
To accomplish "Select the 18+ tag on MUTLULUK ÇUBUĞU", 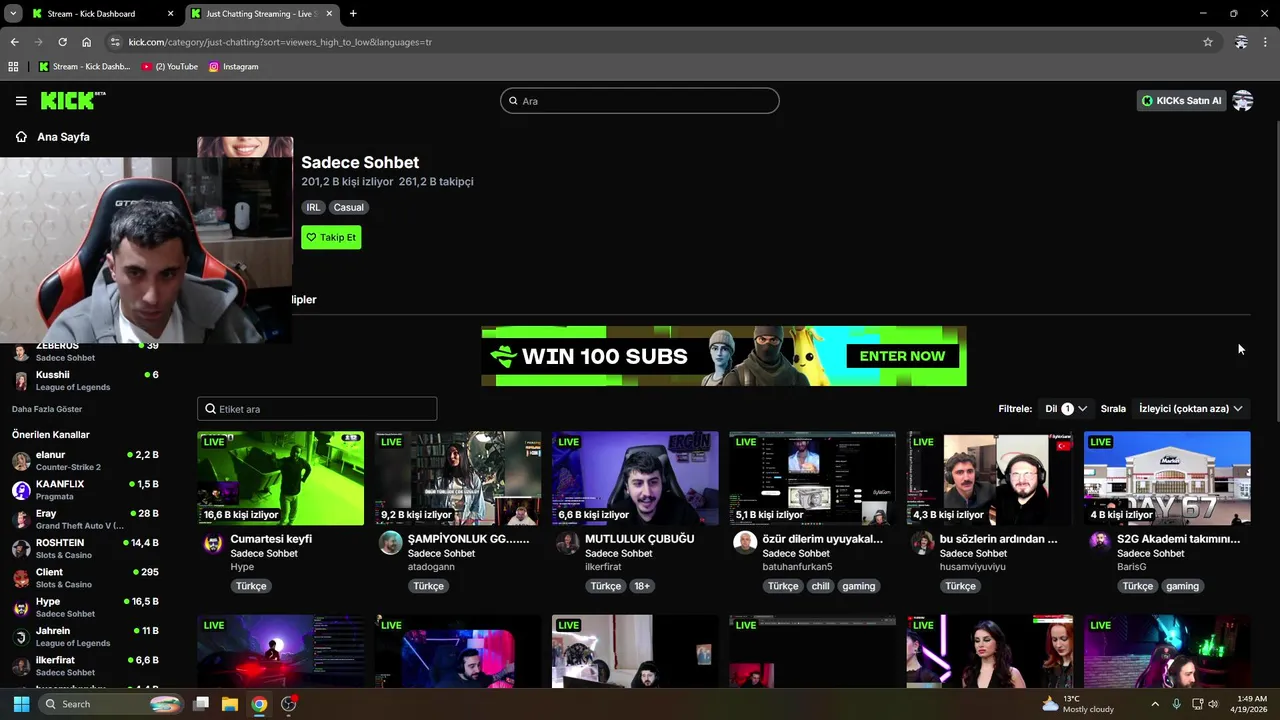I will click(x=642, y=587).
